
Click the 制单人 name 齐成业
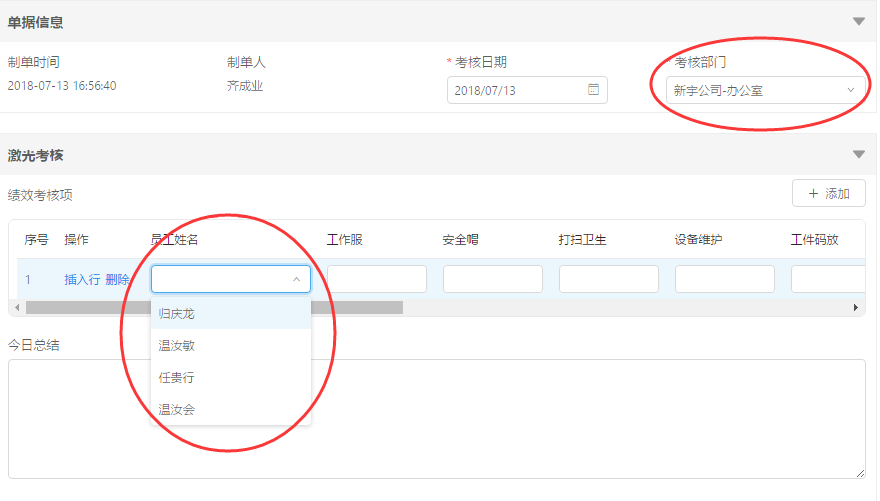(x=245, y=86)
